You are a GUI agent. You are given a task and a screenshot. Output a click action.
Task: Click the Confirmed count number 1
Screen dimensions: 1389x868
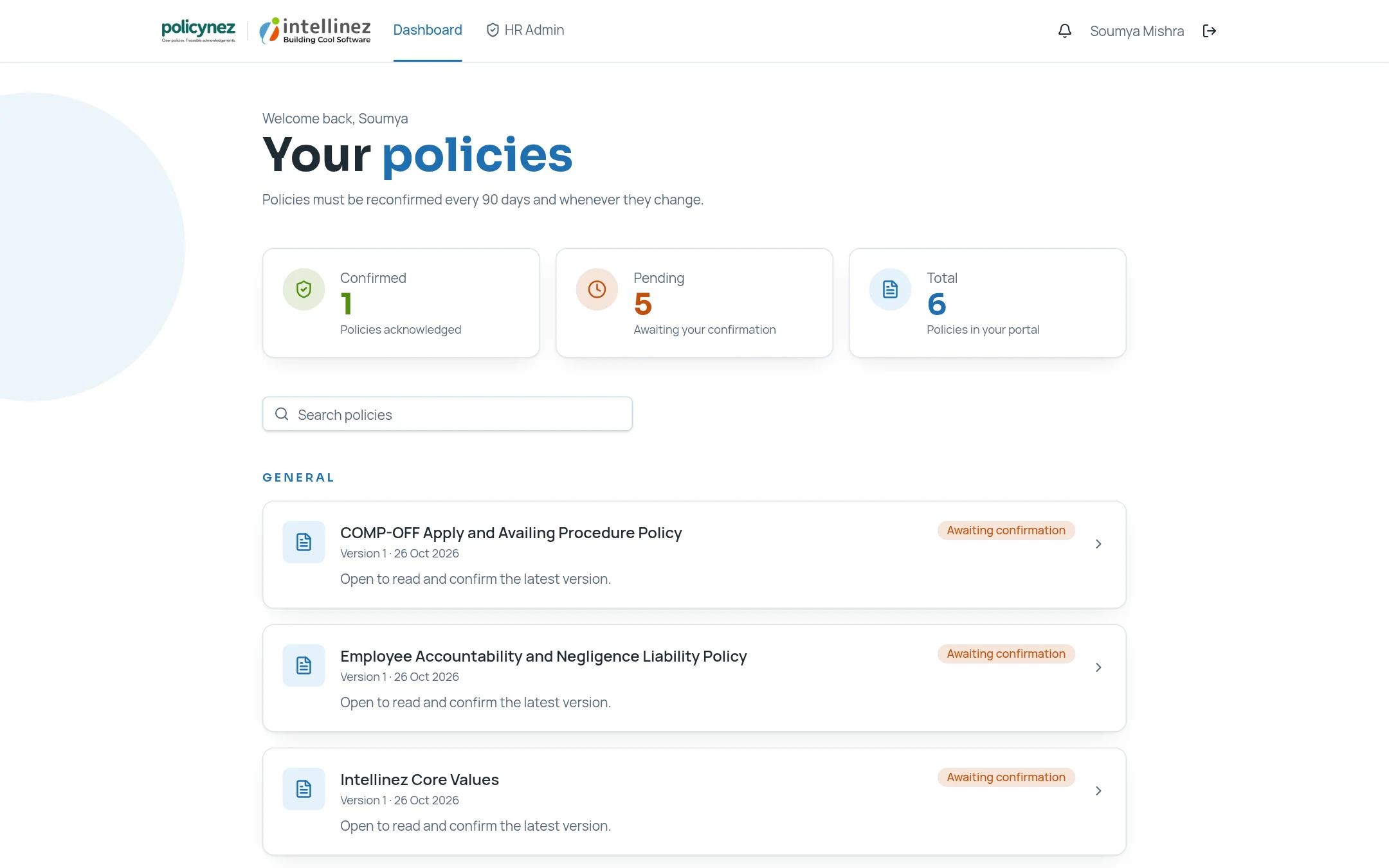click(x=347, y=304)
